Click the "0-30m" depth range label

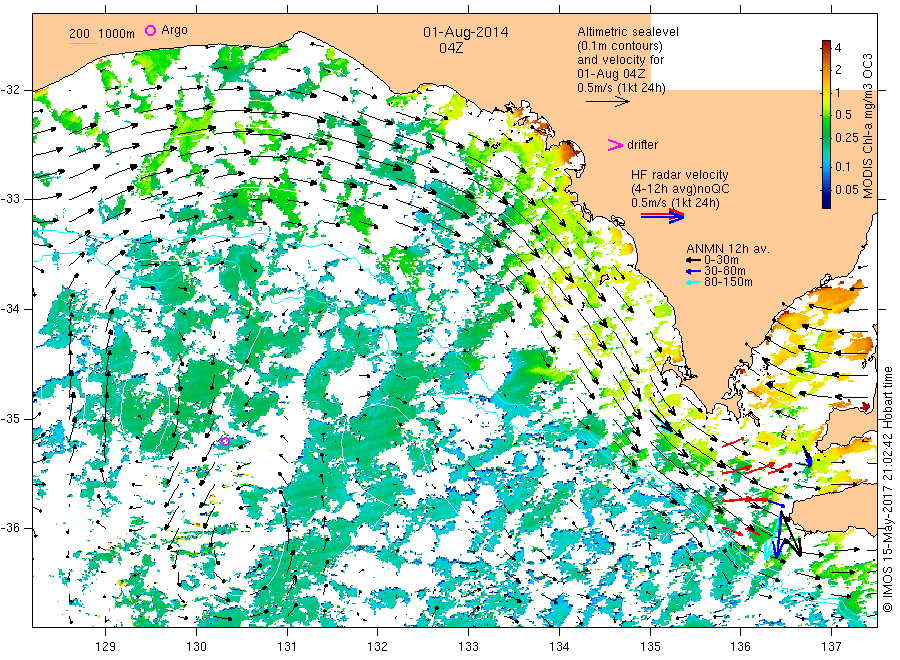coord(720,260)
